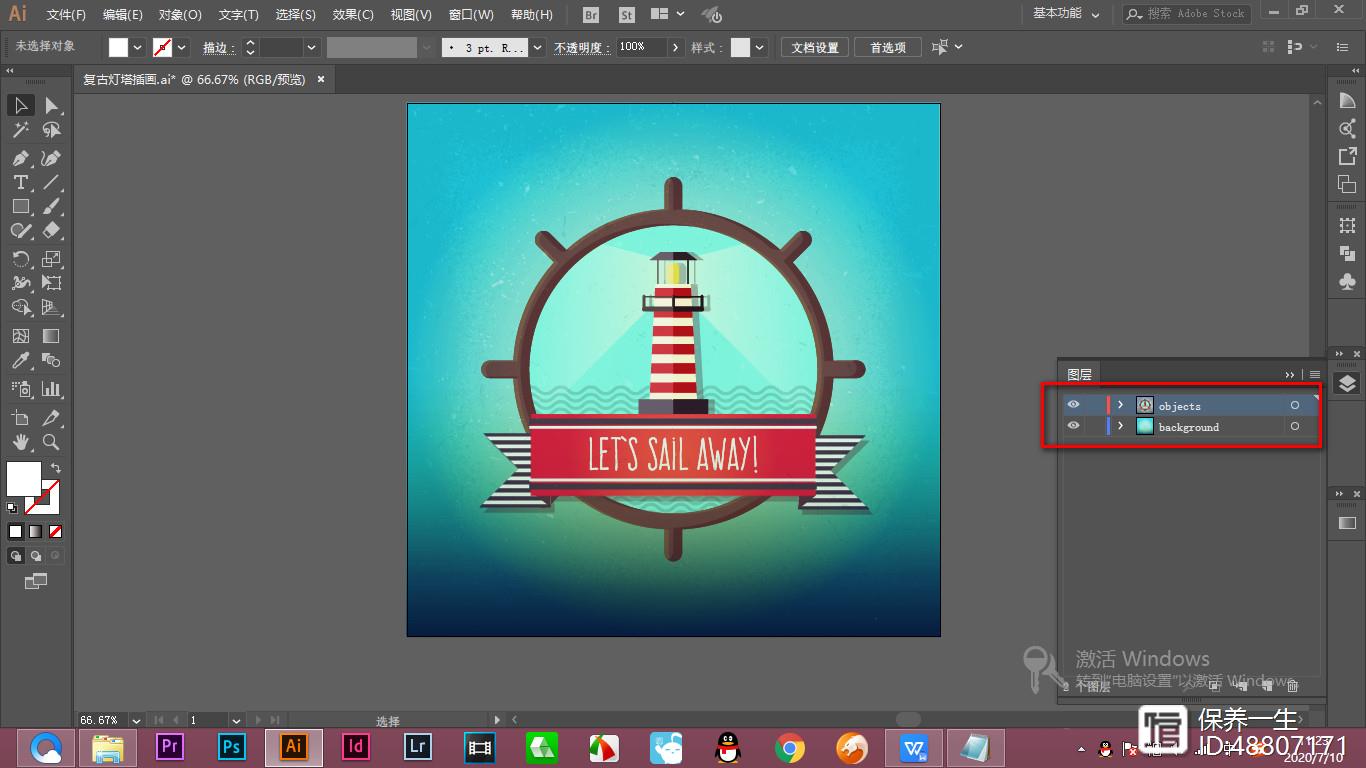Select the Artboard tool
This screenshot has height=768, width=1366.
[20, 417]
